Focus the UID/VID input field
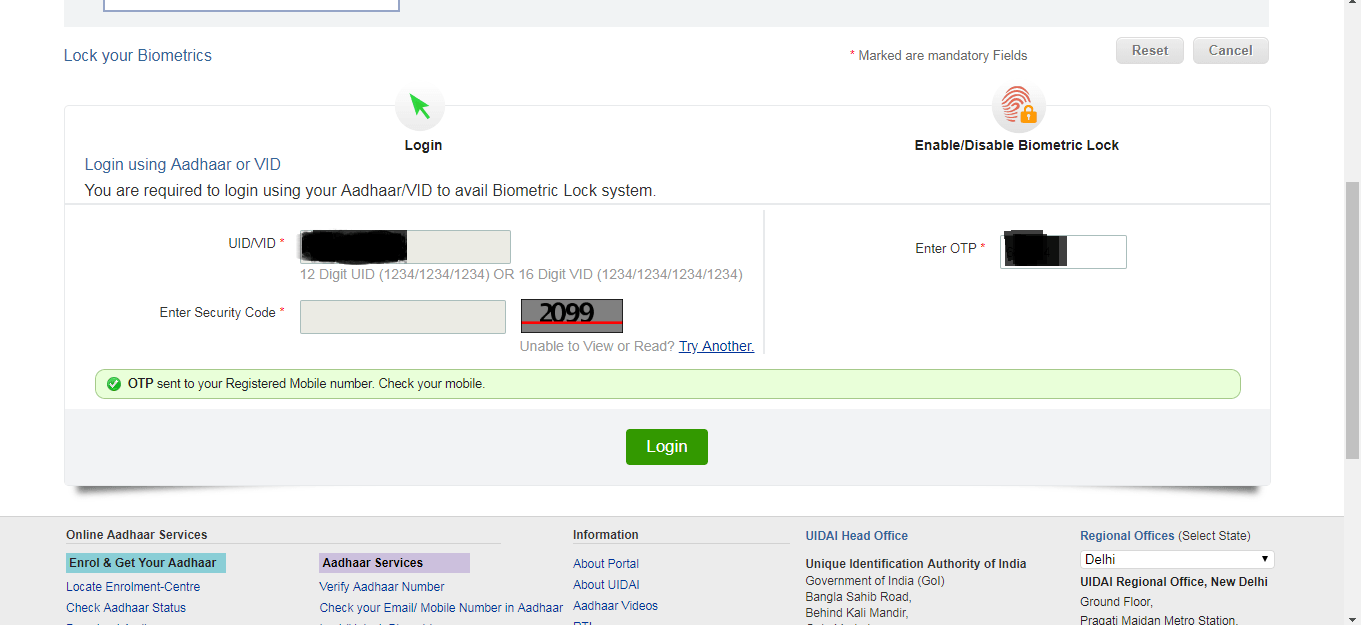The height and width of the screenshot is (625, 1361). tap(405, 247)
